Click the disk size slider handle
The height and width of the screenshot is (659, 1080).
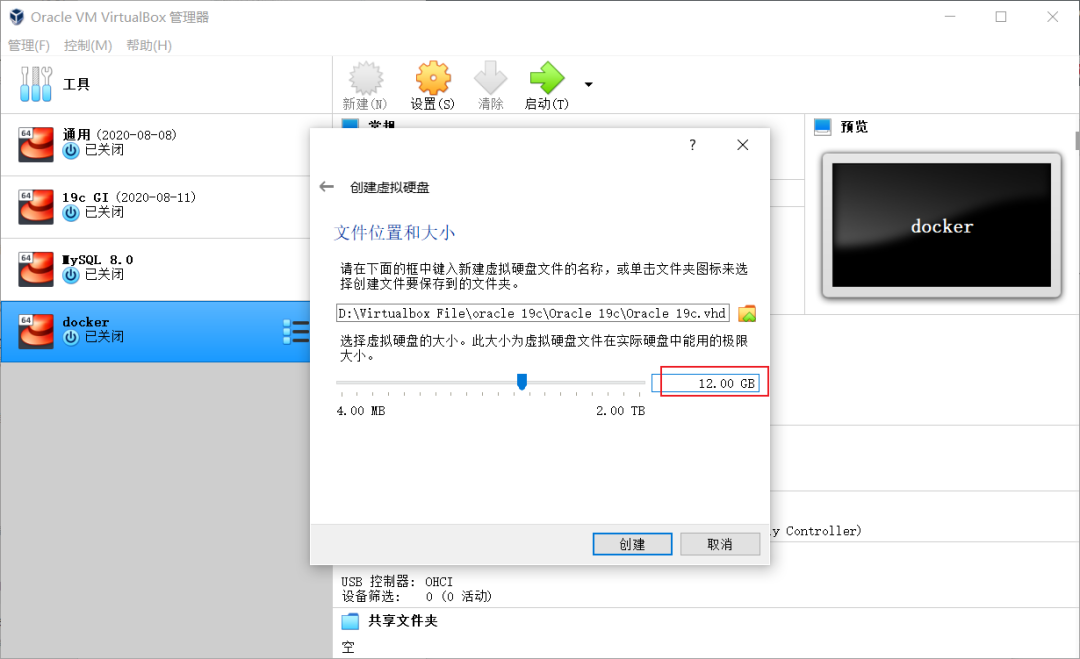click(x=522, y=381)
